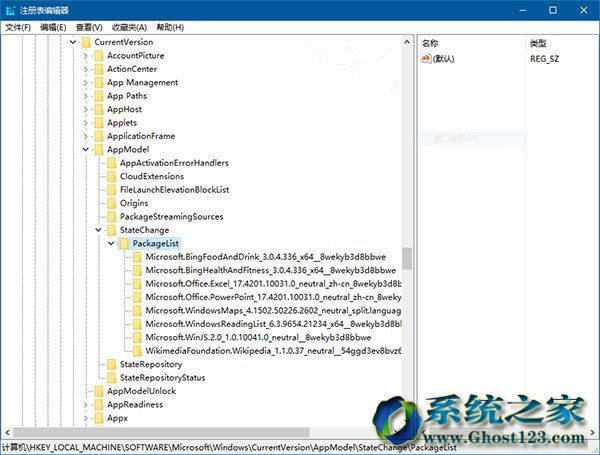
Task: Open the 编辑(E) menu
Action: tap(53, 28)
